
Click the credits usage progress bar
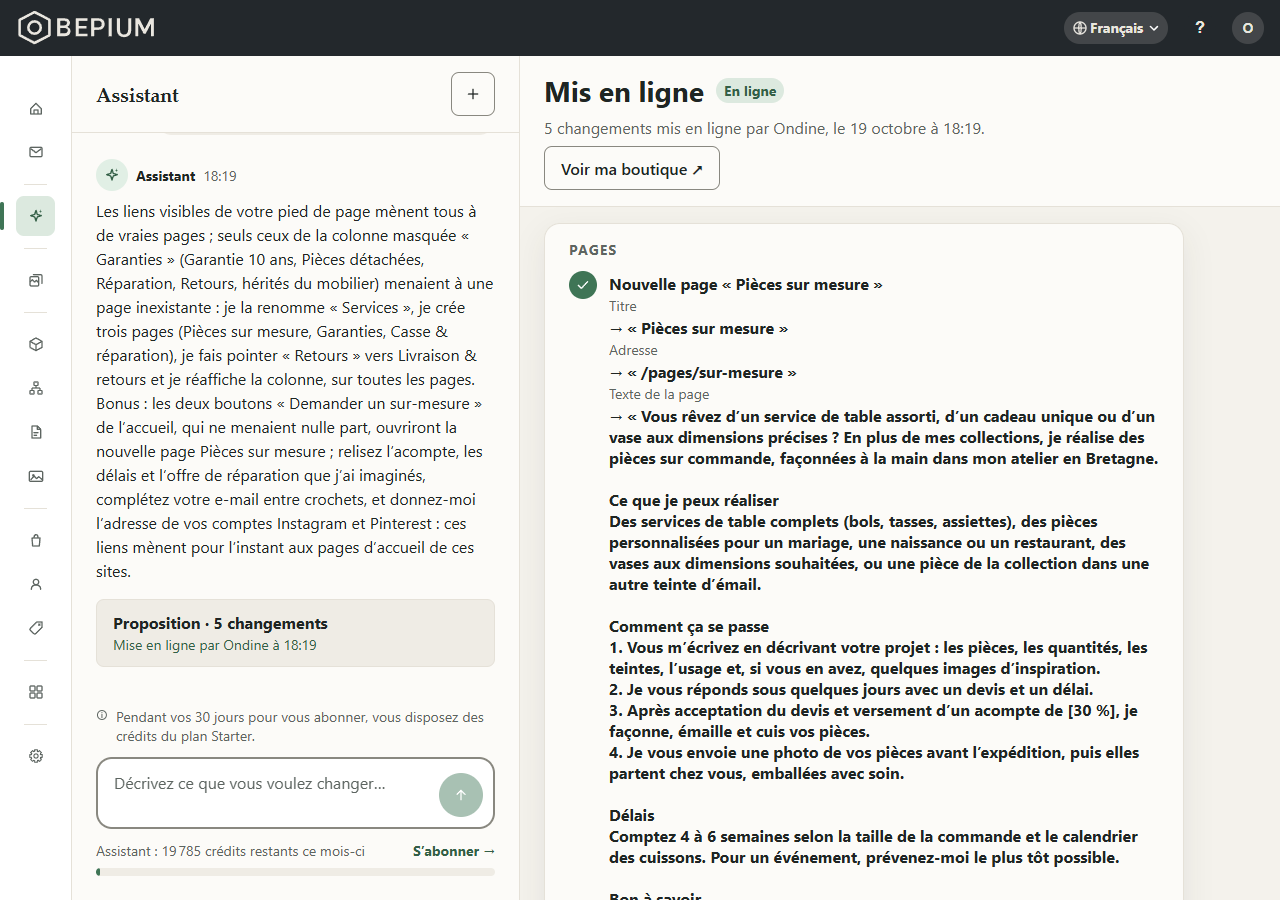(295, 872)
